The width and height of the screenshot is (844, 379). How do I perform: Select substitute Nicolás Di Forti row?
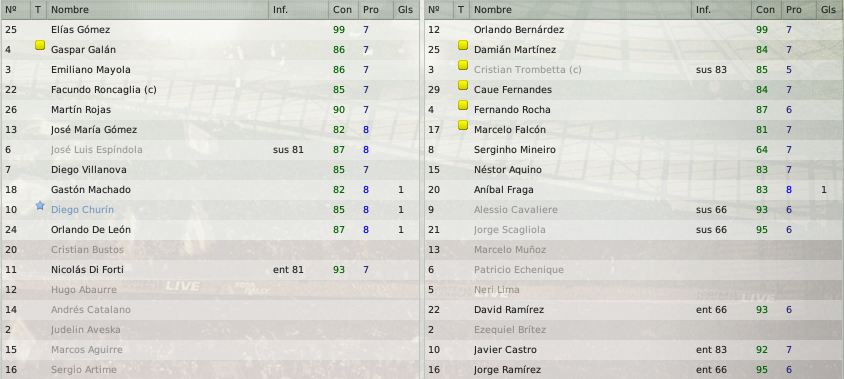point(210,270)
